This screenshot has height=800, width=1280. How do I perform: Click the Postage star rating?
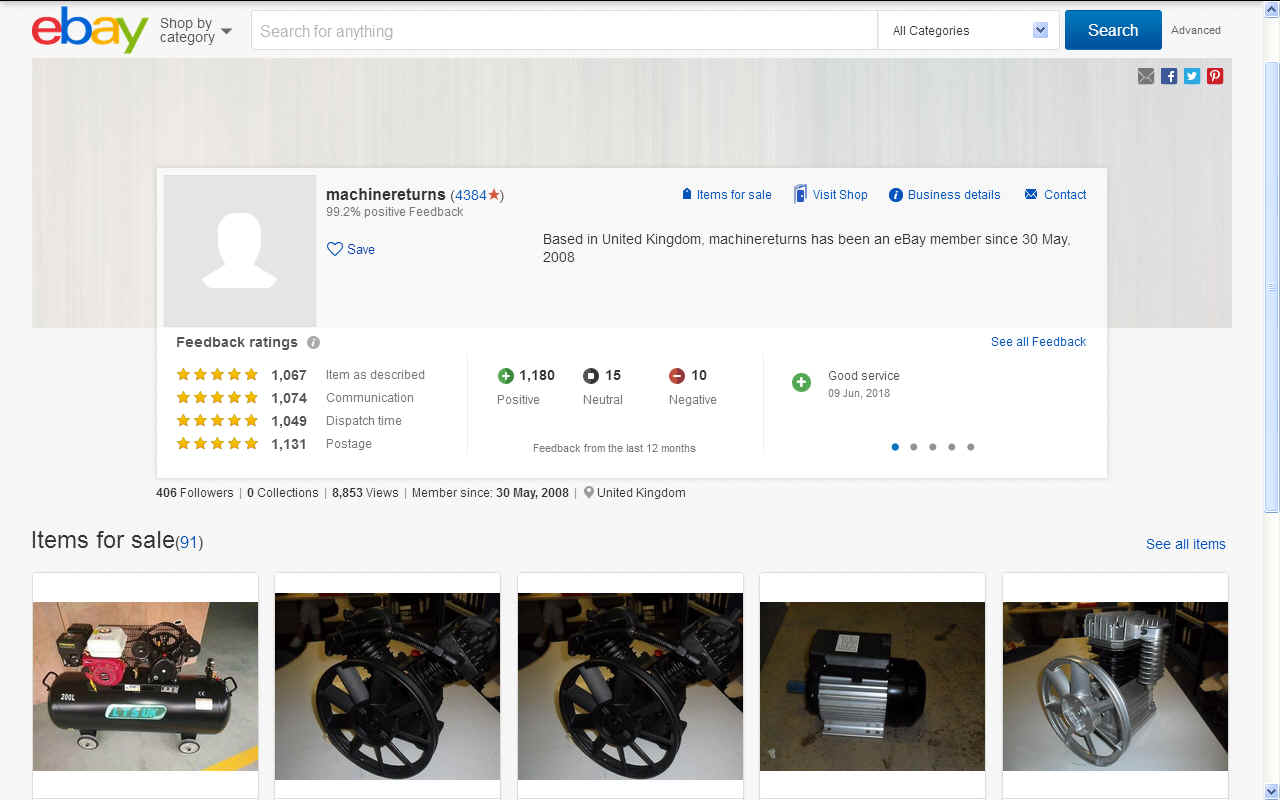217,444
